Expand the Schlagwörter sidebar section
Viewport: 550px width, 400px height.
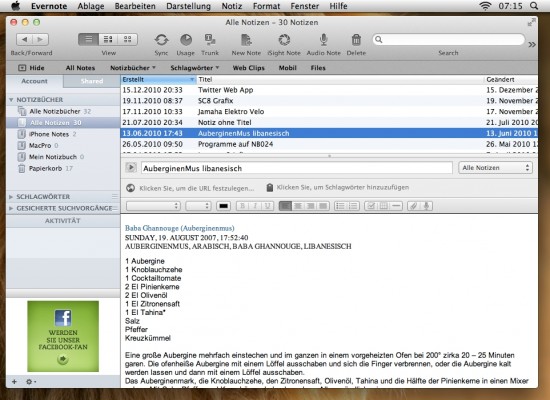point(11,197)
